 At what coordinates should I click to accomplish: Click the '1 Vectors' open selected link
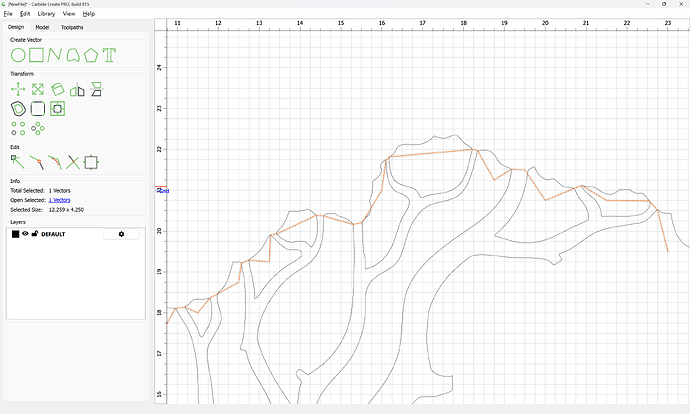pyautogui.click(x=59, y=200)
